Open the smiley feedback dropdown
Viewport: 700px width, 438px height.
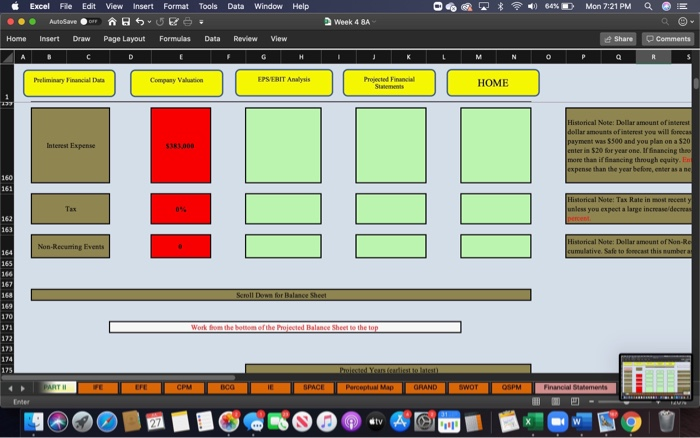pos(686,21)
